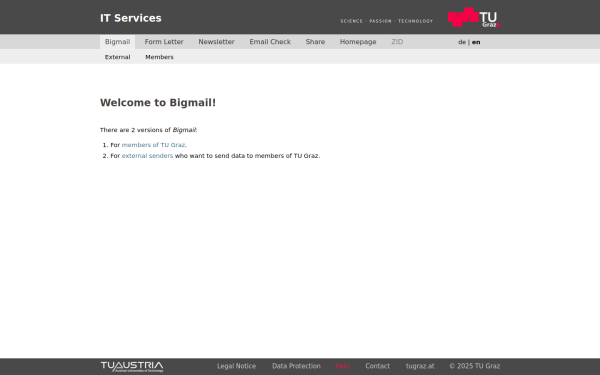Click the 'Welcome to Bigmail!' heading
600x375 pixels.
coord(158,103)
